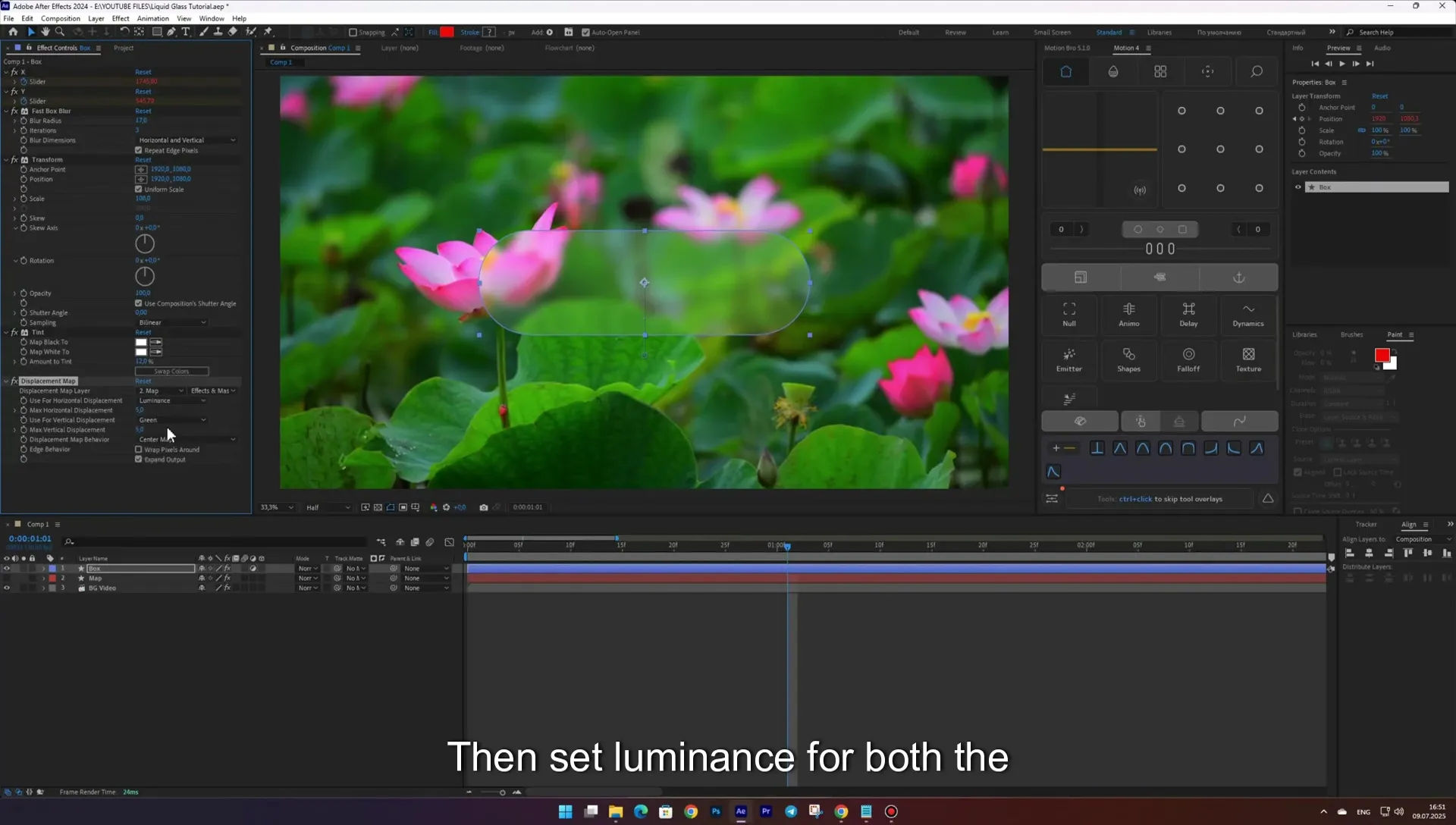The width and height of the screenshot is (1456, 825).
Task: Click the current time indicator in timeline
Action: tap(787, 546)
